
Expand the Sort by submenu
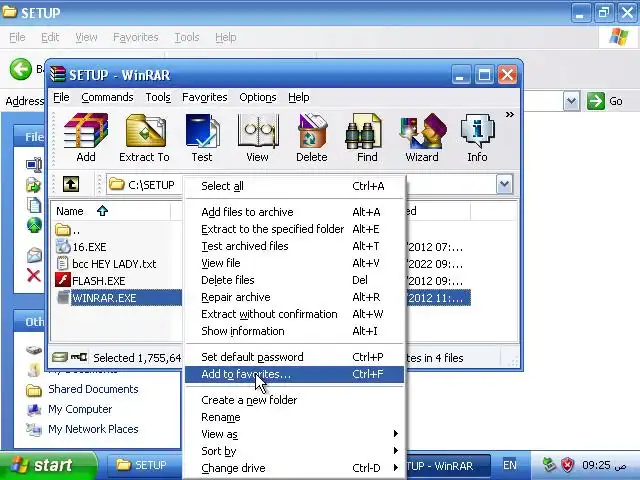(295, 451)
